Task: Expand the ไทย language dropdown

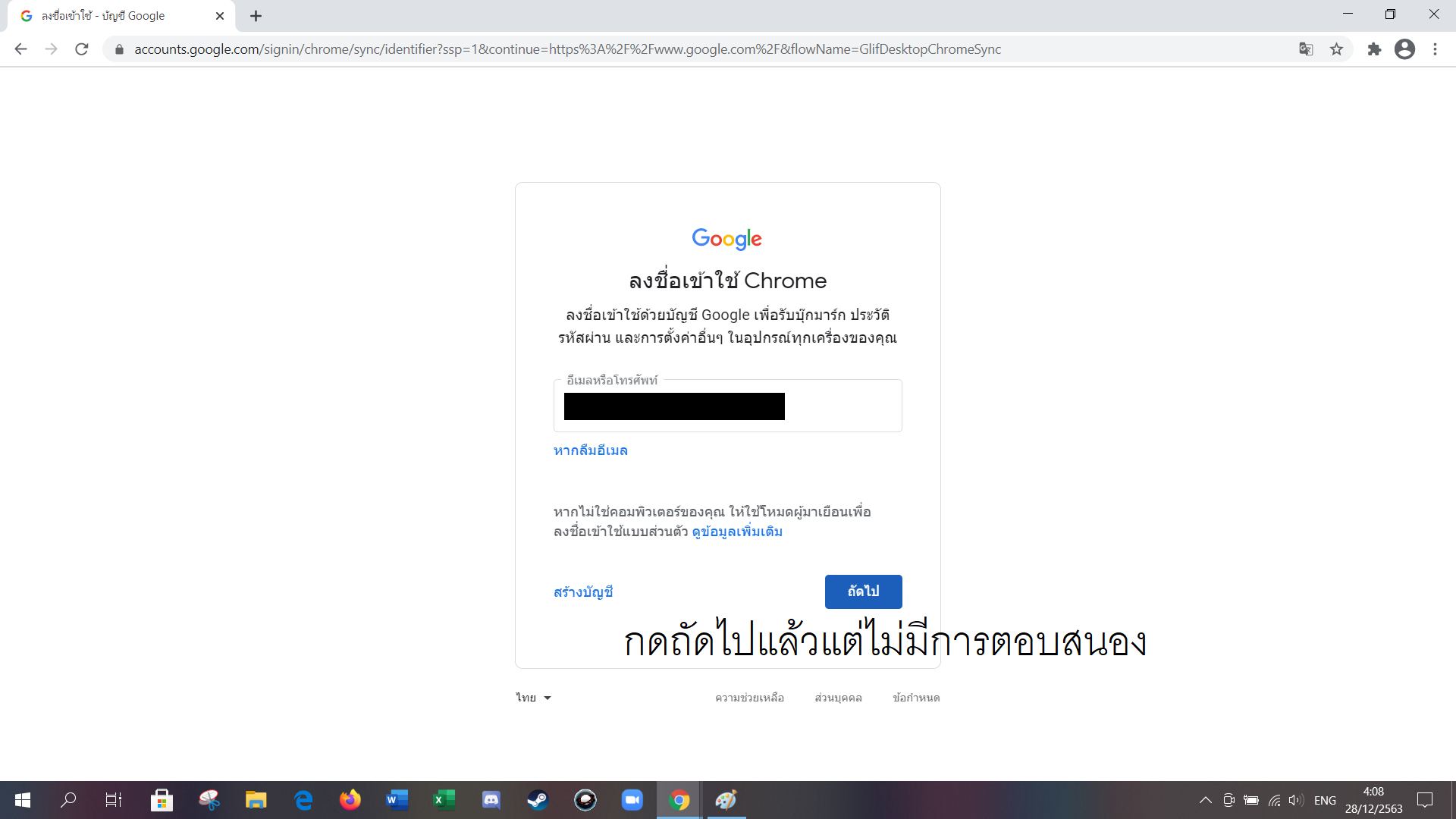Action: point(533,698)
